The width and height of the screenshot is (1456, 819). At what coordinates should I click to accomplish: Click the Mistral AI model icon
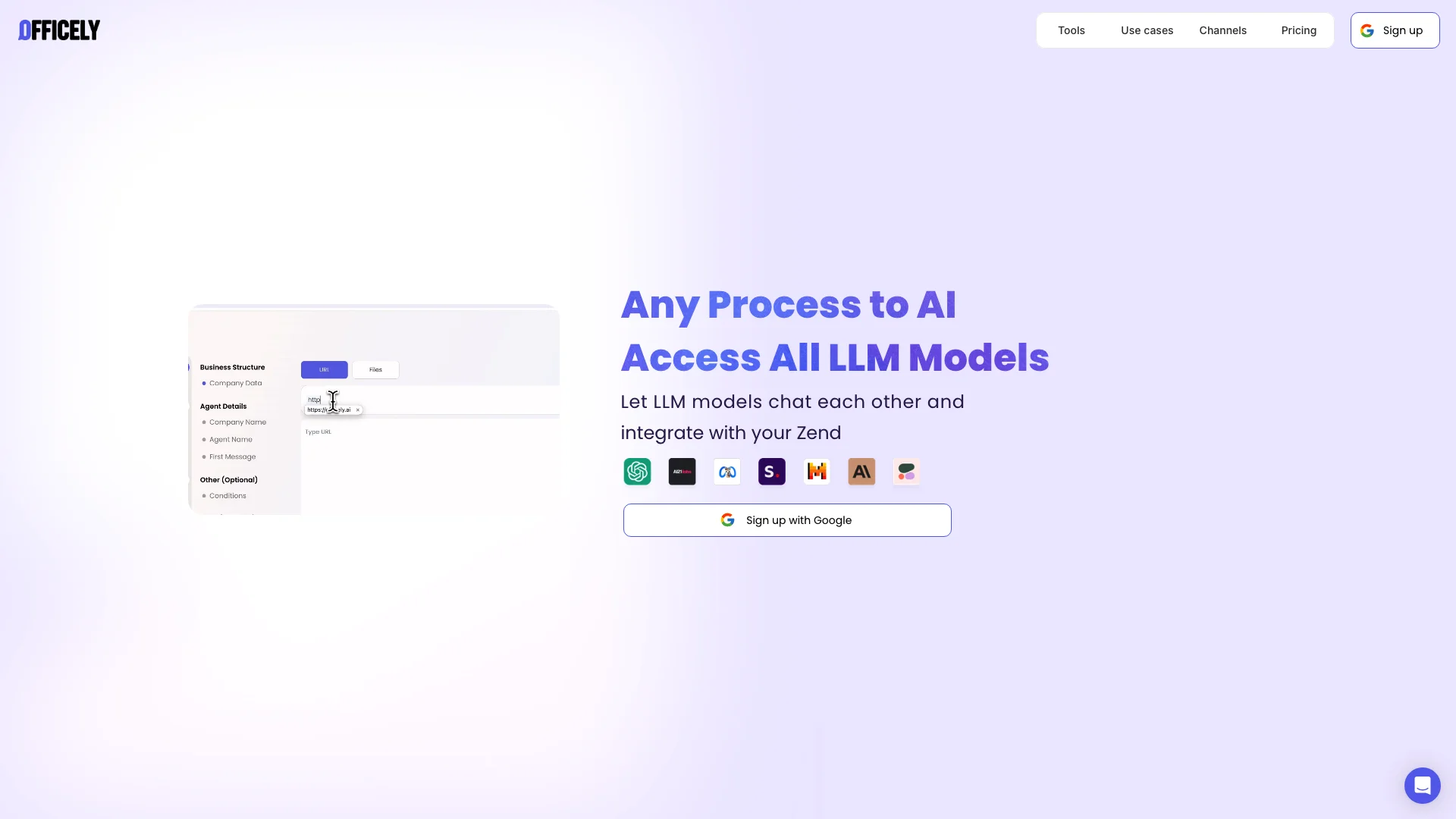[x=817, y=471]
